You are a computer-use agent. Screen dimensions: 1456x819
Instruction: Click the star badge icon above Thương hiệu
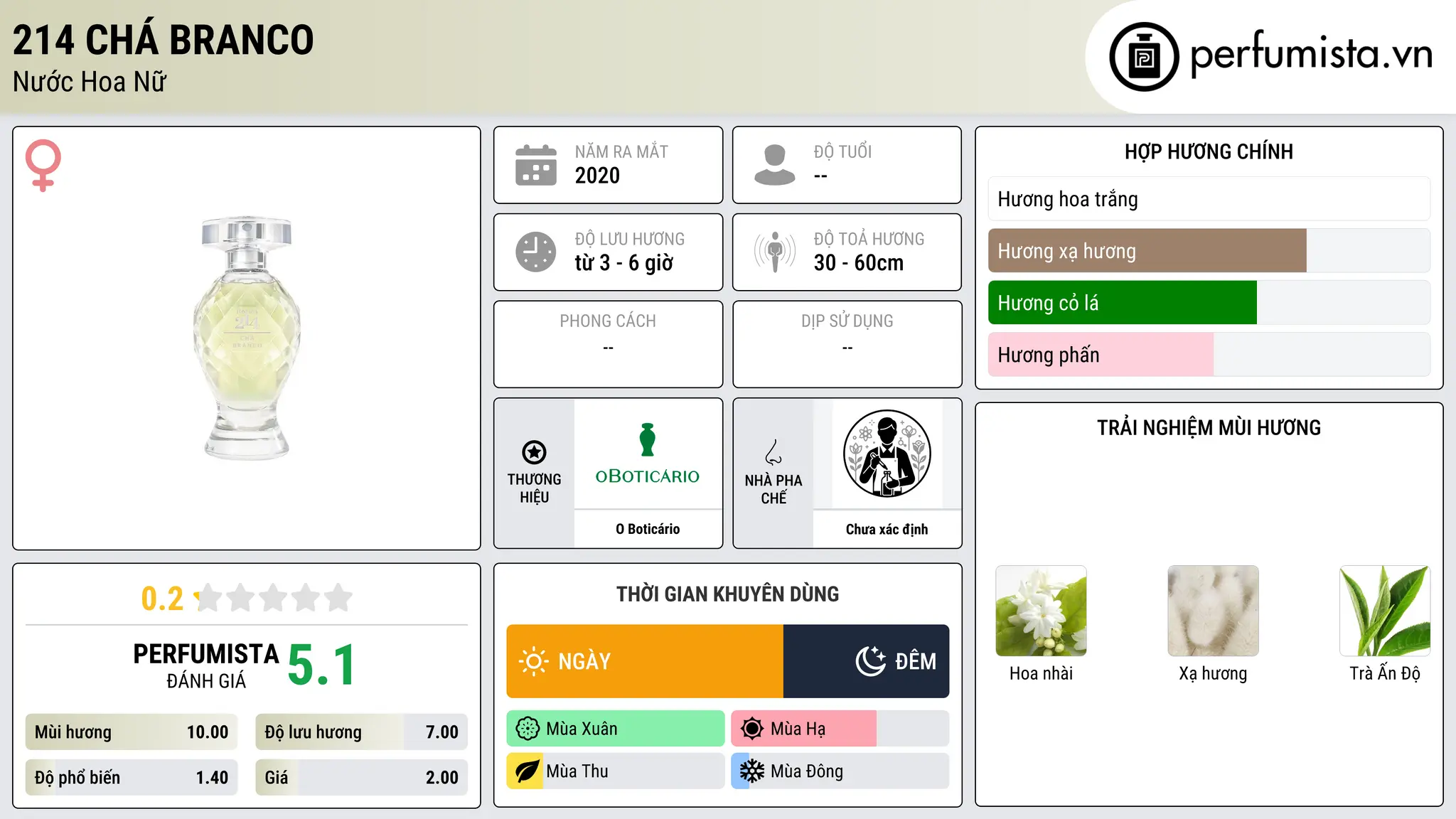pos(534,452)
